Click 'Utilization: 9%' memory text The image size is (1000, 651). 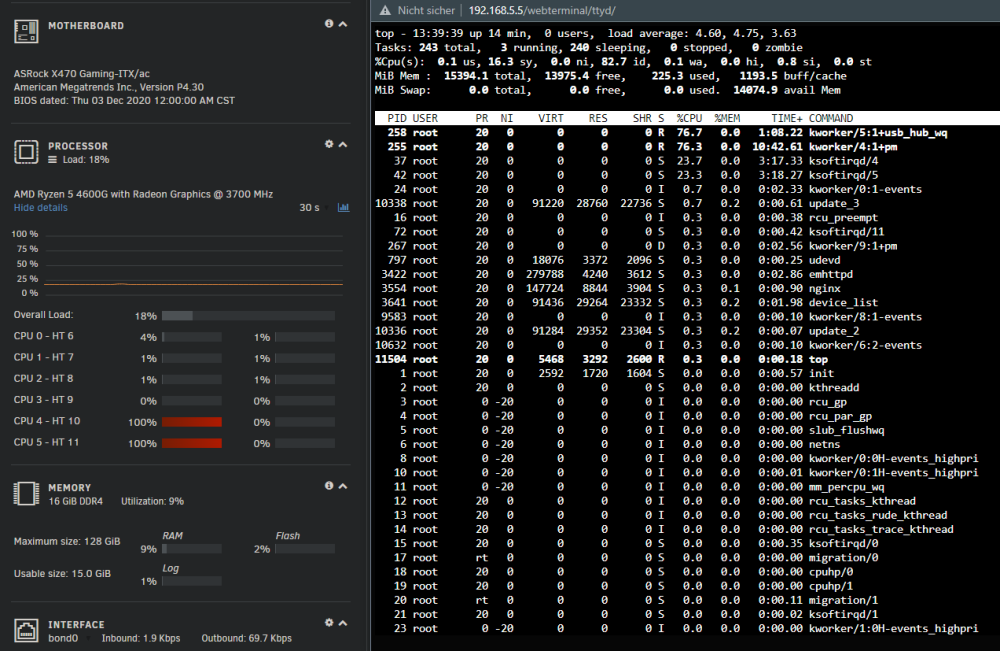click(152, 501)
